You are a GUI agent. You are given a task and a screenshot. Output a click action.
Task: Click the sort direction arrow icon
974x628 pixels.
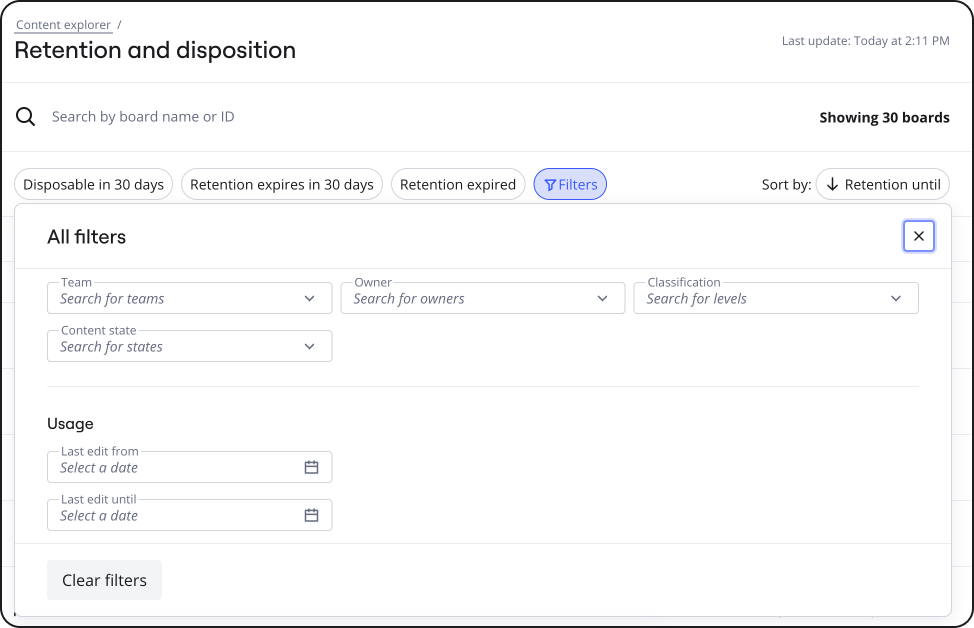832,184
